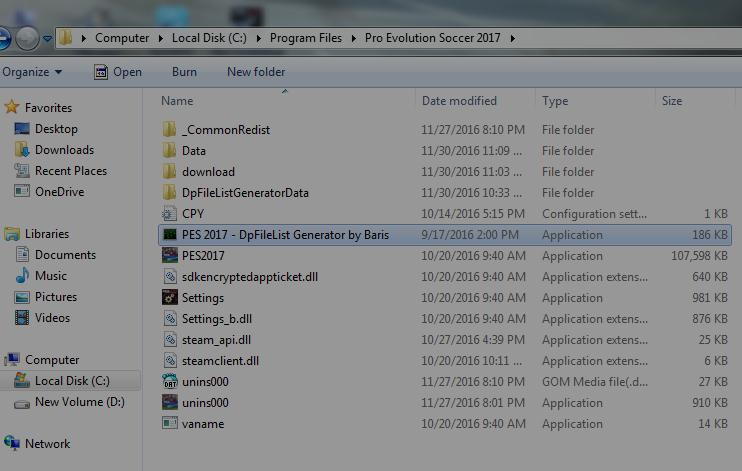Image resolution: width=742 pixels, height=471 pixels.
Task: Select the DpFileListGeneratorData folder icon
Action: pos(169,192)
